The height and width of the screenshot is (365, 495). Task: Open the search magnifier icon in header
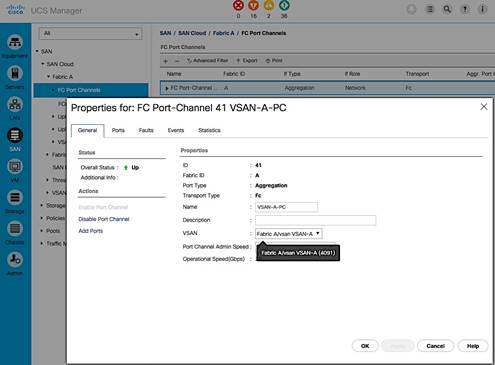coord(447,9)
